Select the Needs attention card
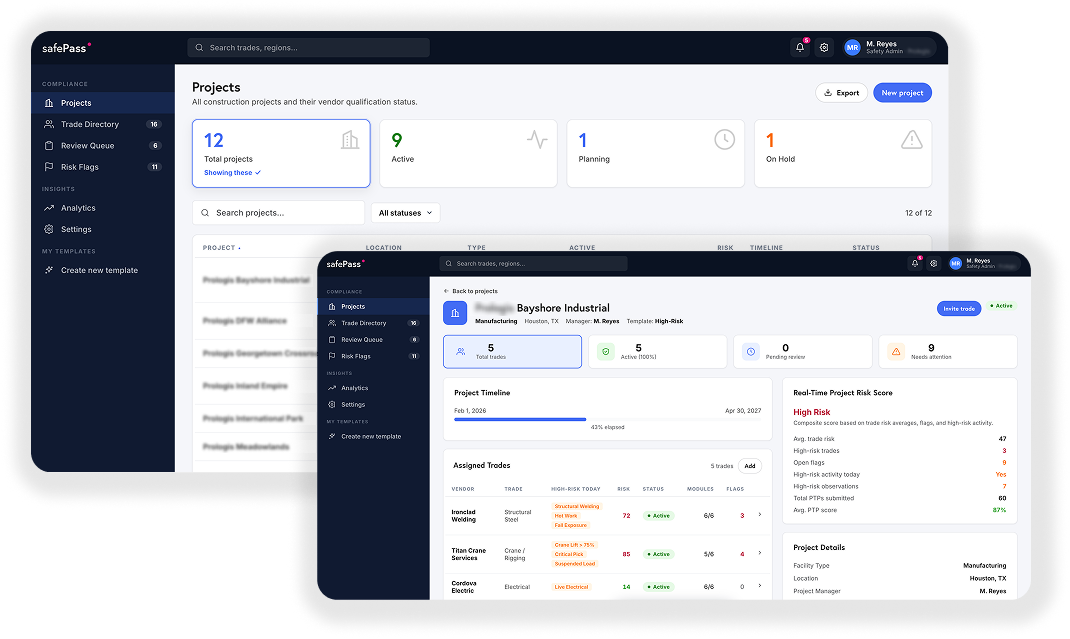Viewport: 1070px width, 639px height. [x=948, y=352]
